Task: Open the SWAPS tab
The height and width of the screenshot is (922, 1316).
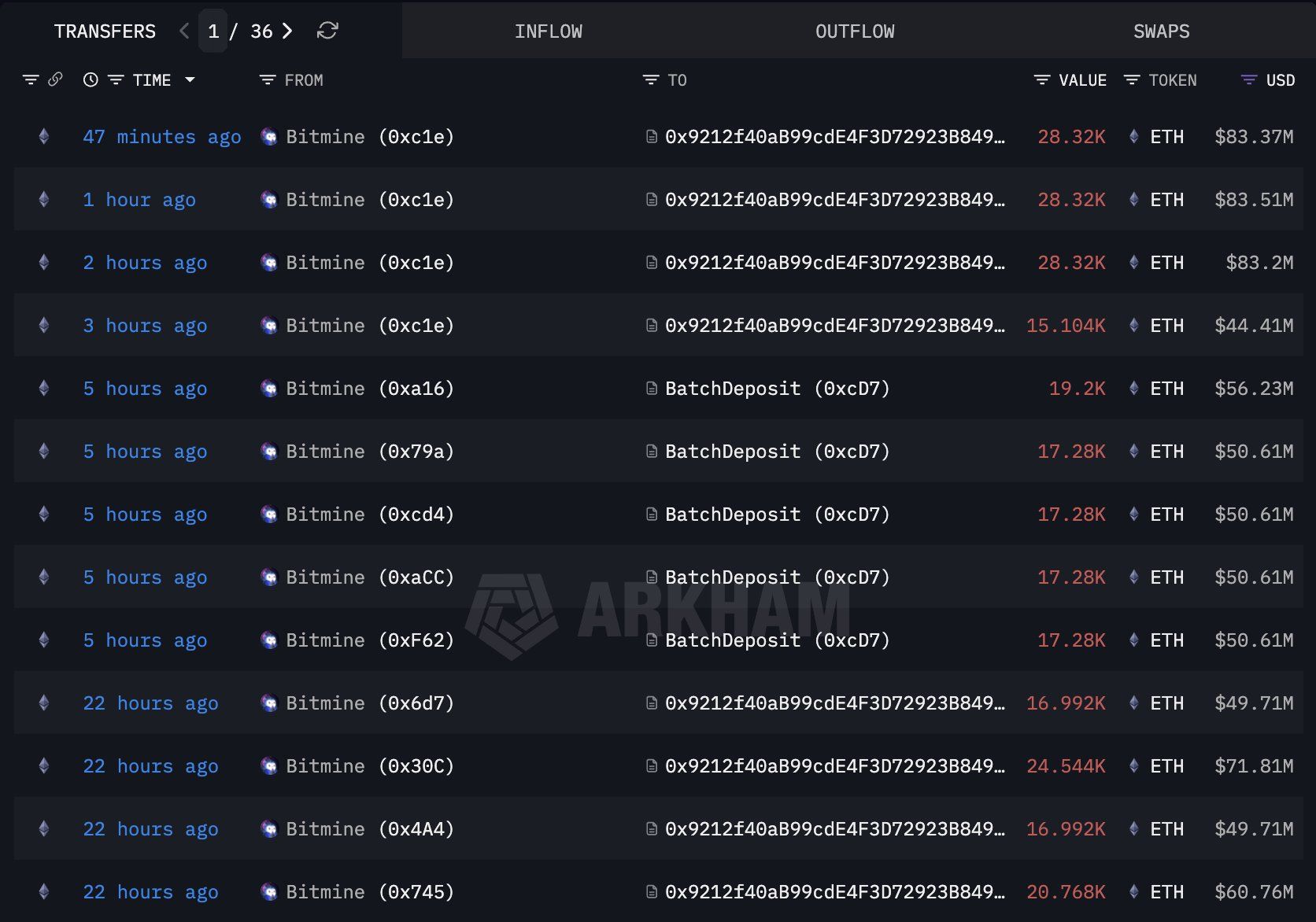Action: [1161, 31]
